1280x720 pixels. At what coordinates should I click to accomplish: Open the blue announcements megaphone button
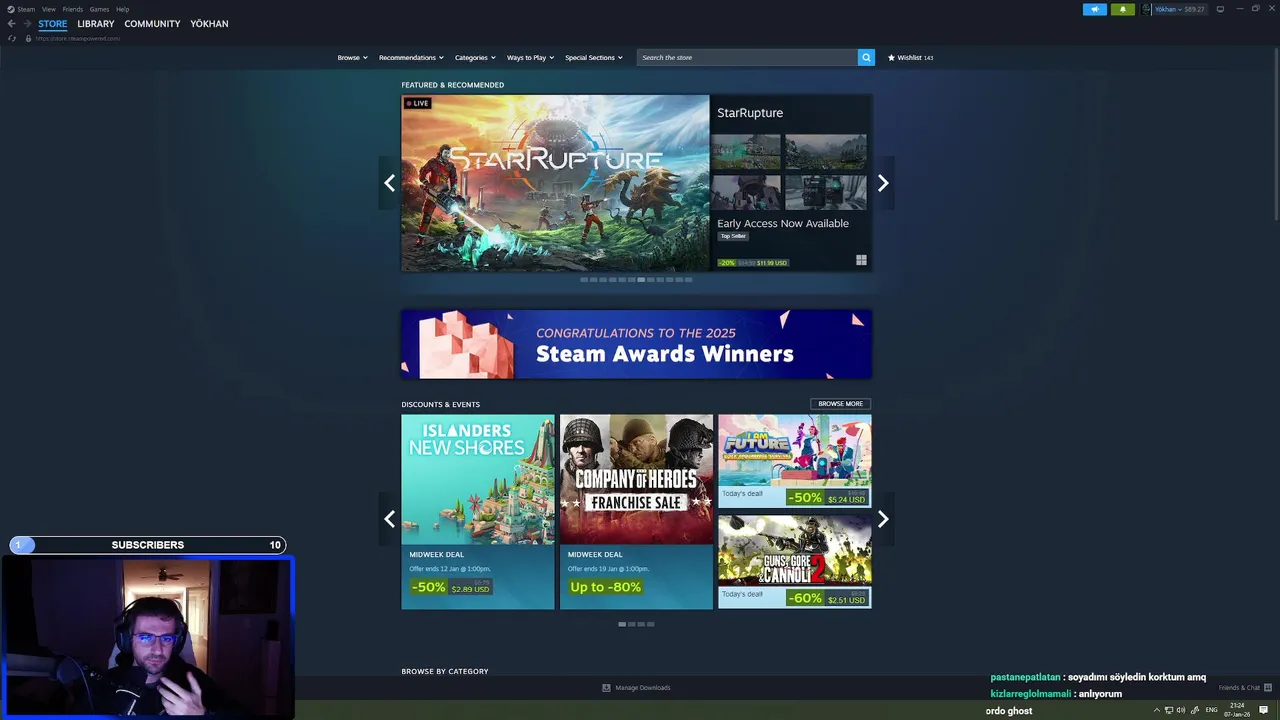tap(1095, 9)
